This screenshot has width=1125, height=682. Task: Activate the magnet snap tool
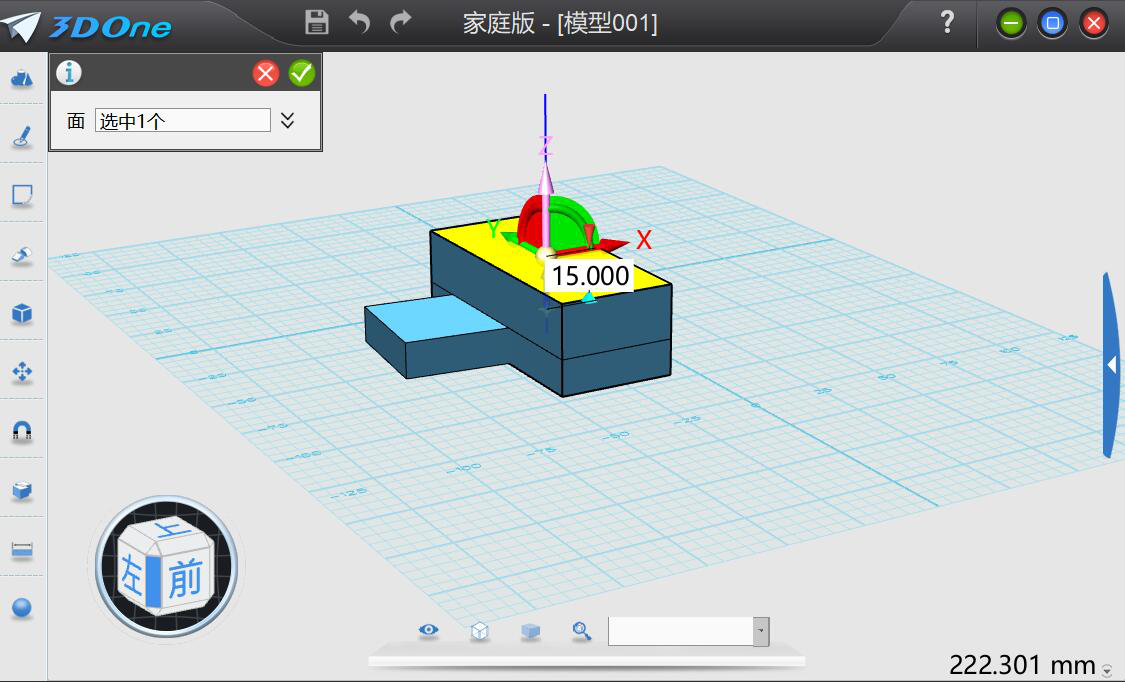[22, 431]
